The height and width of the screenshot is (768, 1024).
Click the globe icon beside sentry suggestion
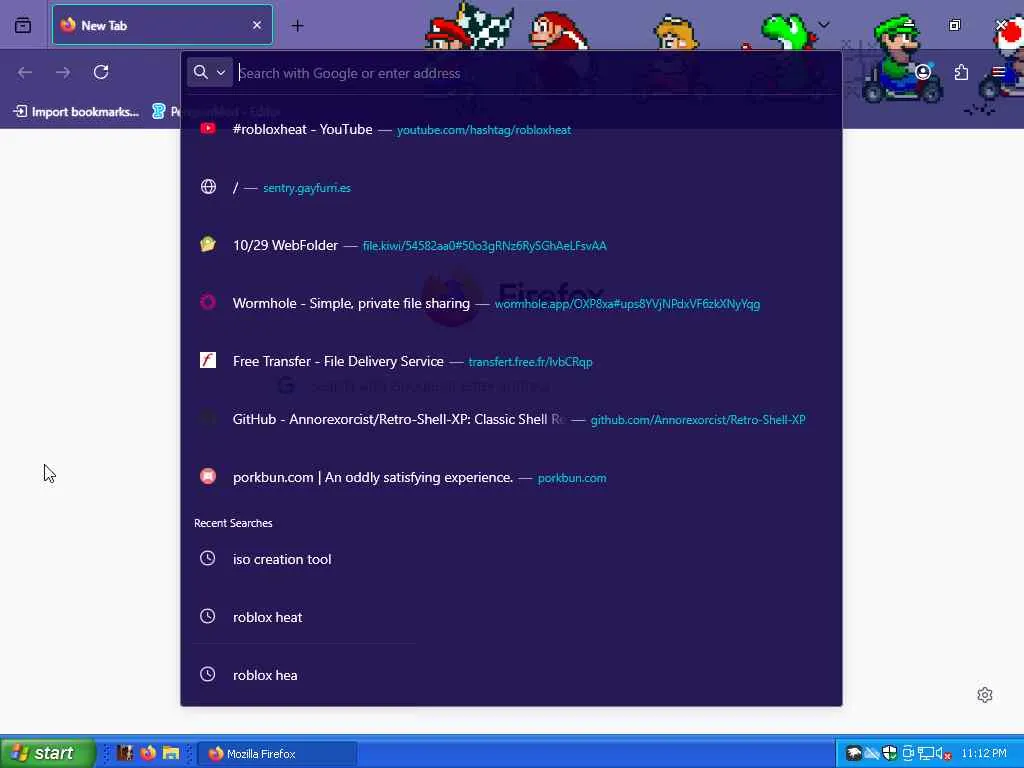tap(208, 187)
